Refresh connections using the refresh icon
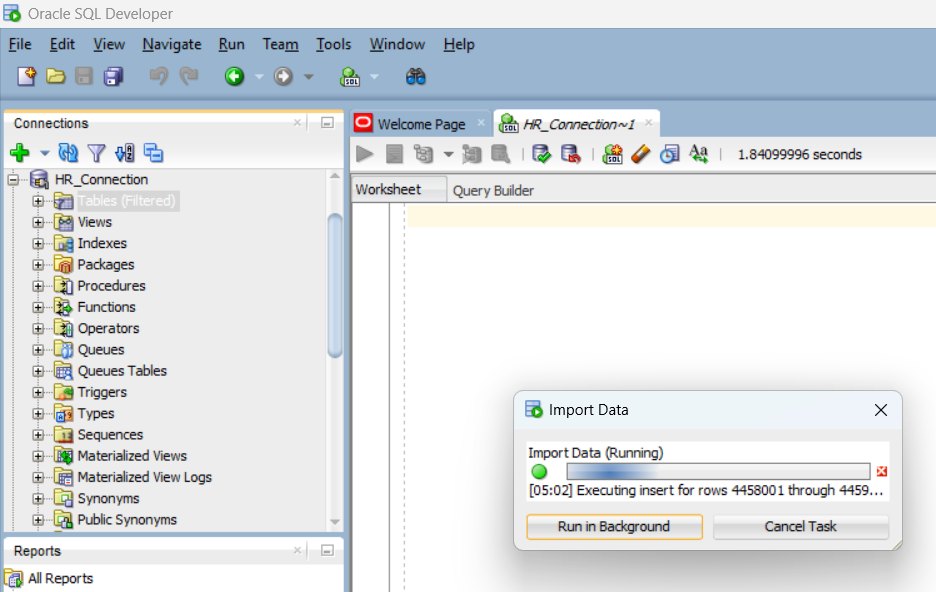936x592 pixels. coord(68,153)
